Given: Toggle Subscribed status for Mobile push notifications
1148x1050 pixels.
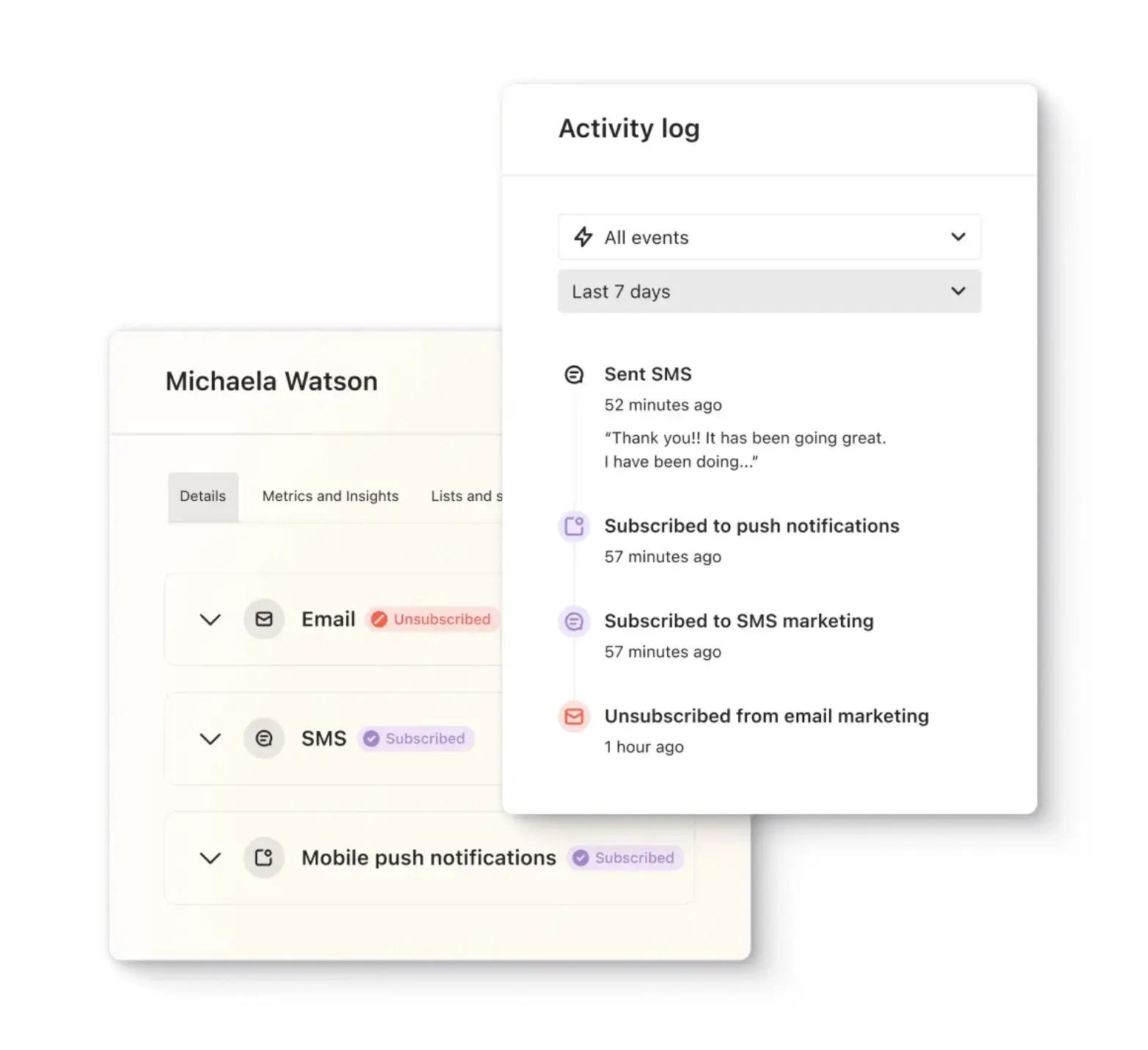Looking at the screenshot, I should pyautogui.click(x=624, y=858).
